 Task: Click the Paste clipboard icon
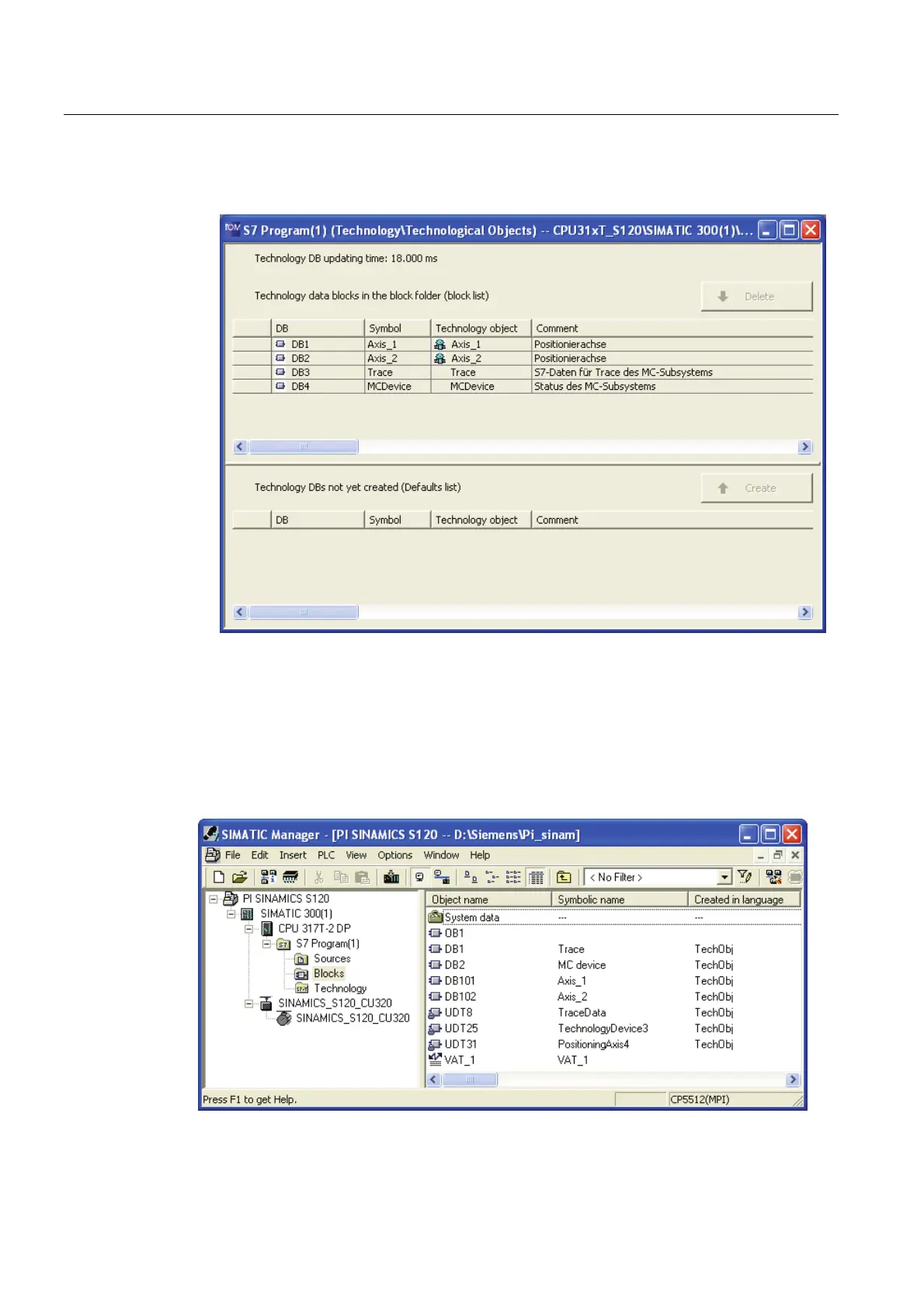[x=362, y=877]
